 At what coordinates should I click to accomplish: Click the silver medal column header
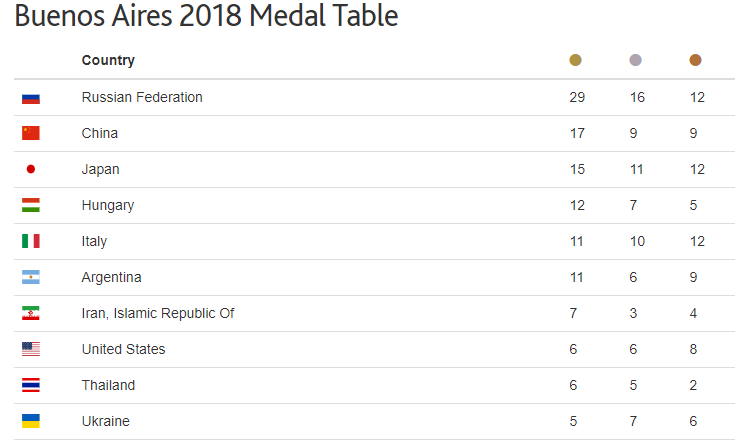click(635, 61)
